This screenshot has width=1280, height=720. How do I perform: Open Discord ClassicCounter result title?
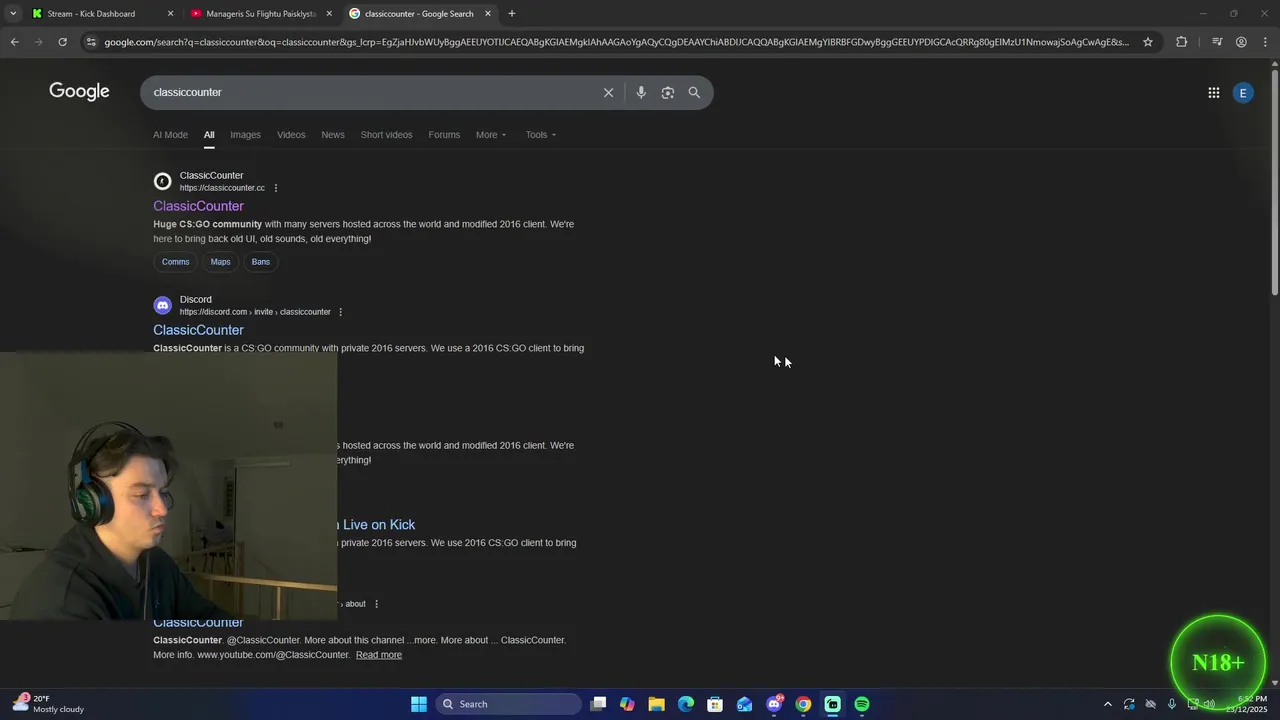(198, 330)
